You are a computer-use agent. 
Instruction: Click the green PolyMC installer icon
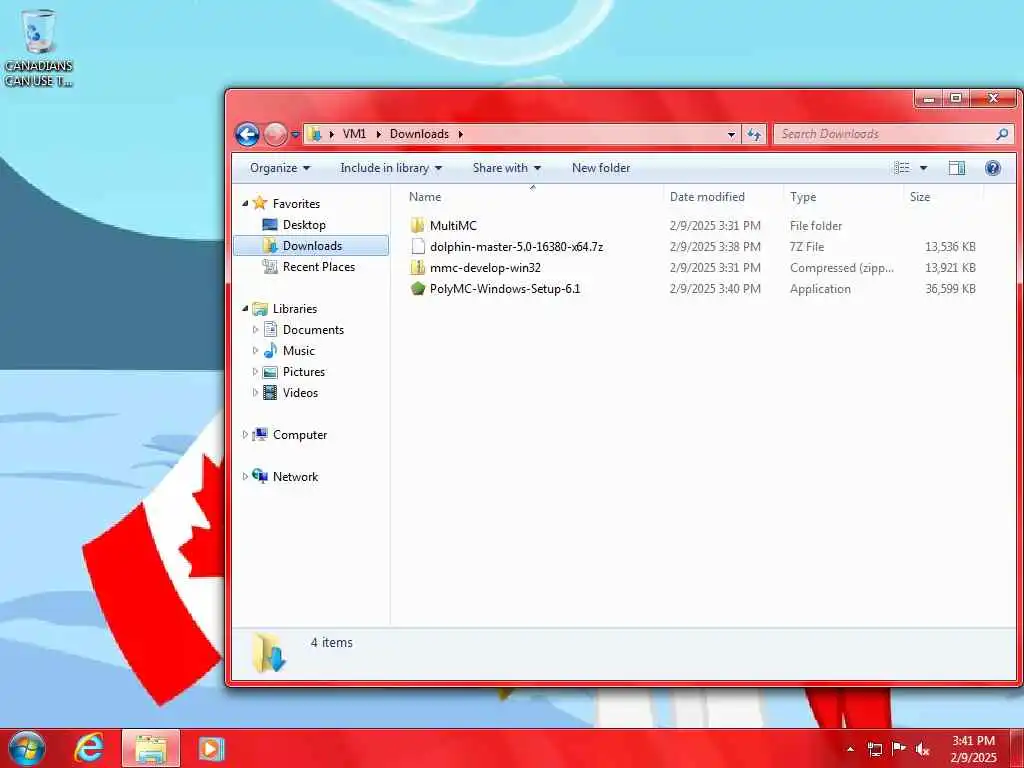[418, 288]
